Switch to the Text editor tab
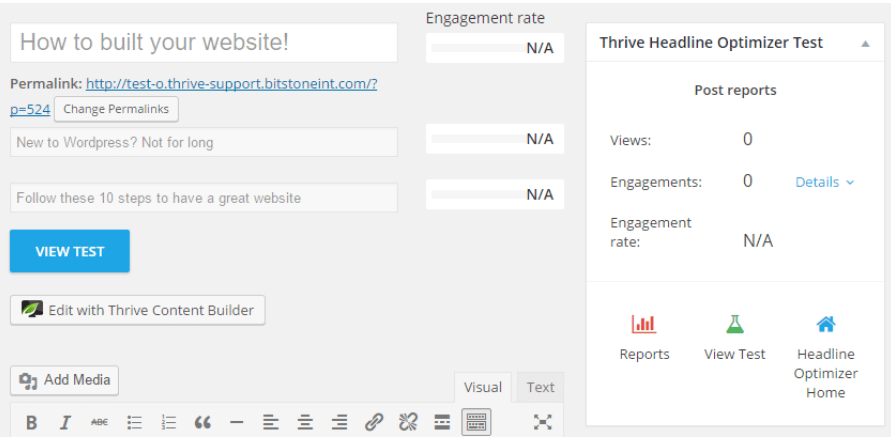The width and height of the screenshot is (891, 443). [x=540, y=387]
